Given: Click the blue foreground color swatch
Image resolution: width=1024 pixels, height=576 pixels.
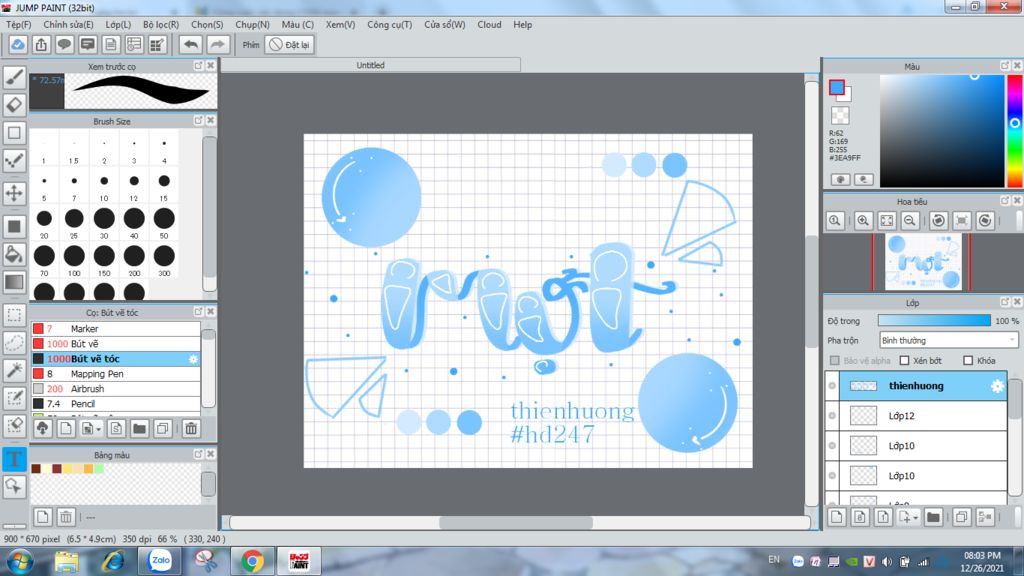Looking at the screenshot, I should click(x=837, y=88).
